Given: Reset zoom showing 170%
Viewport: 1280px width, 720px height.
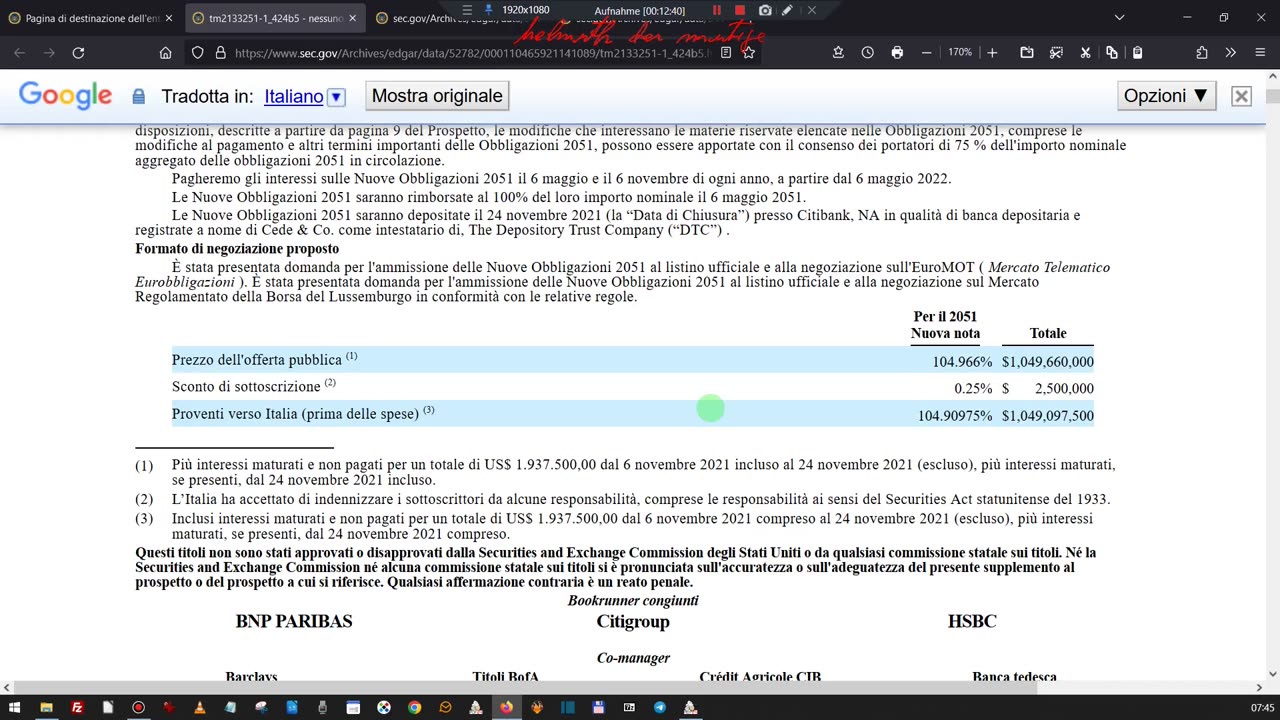Looking at the screenshot, I should tap(960, 53).
